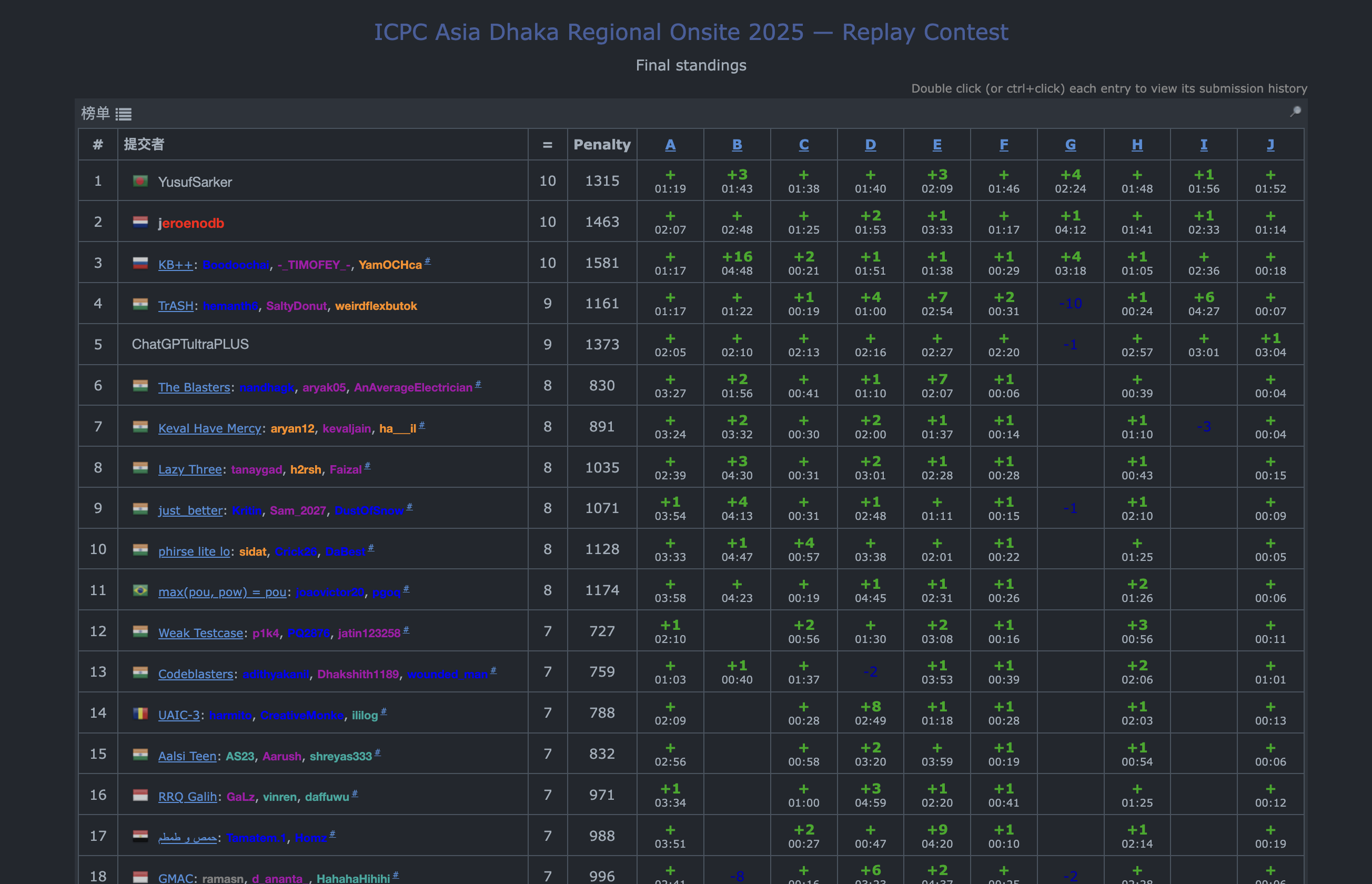
Task: Click the Bangladesh flag next to YusufSarker
Action: [140, 182]
